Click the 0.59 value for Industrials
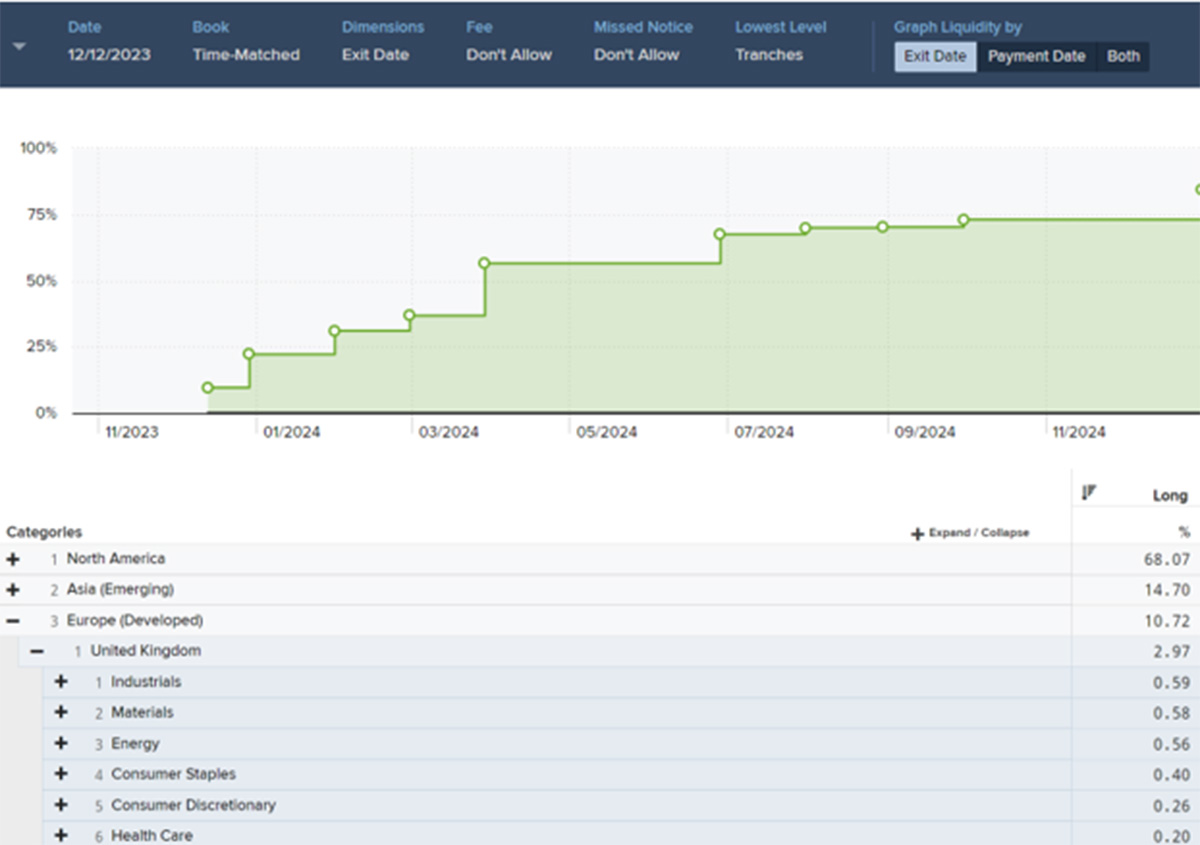Viewport: 1200px width, 845px height. point(1171,683)
